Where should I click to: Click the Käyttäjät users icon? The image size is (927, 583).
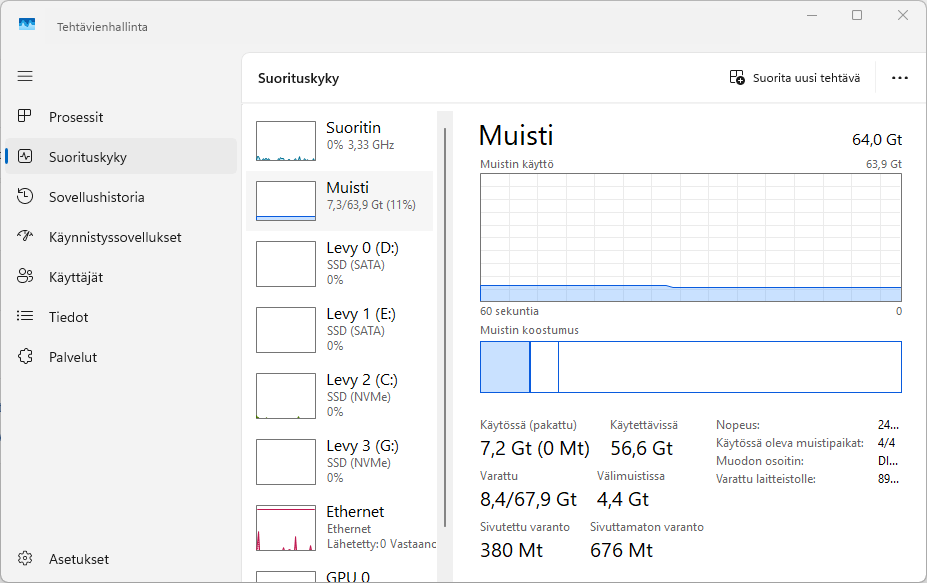(26, 277)
